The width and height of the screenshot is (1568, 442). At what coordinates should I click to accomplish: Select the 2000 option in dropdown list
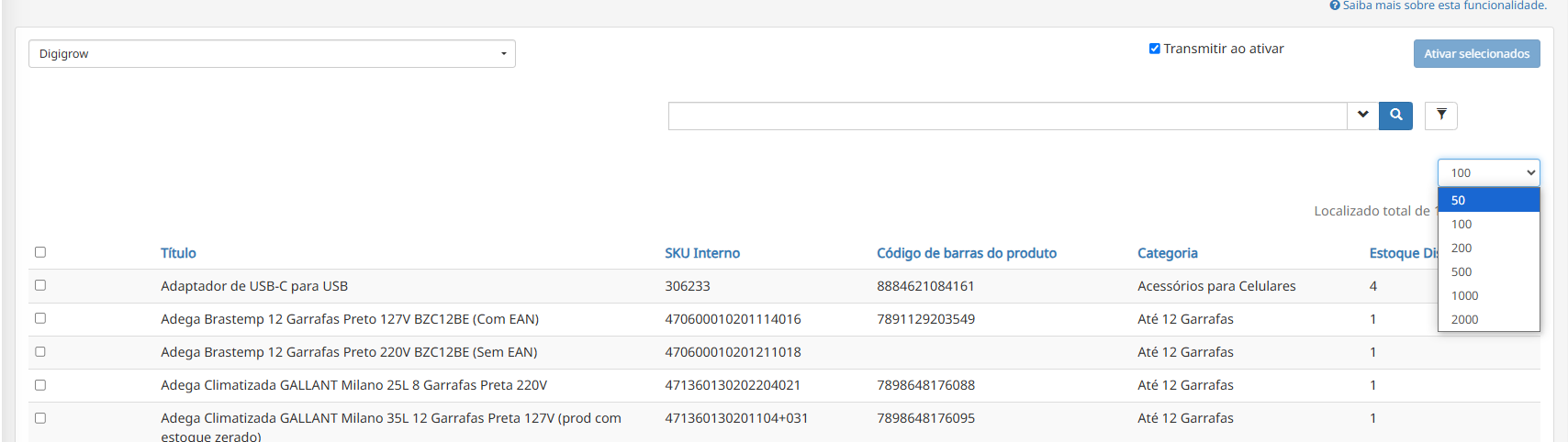pos(1488,319)
